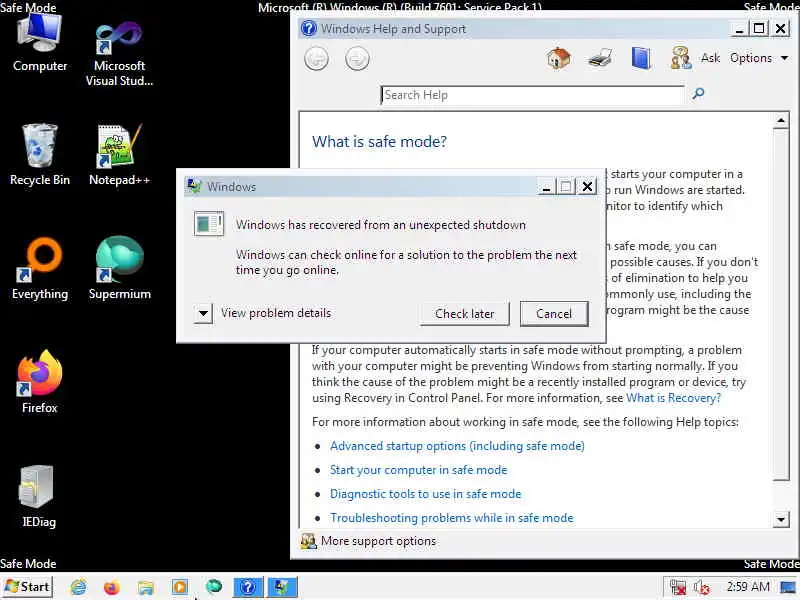Click the Search Help magnifier icon
Image resolution: width=800 pixels, height=600 pixels.
pyautogui.click(x=698, y=93)
